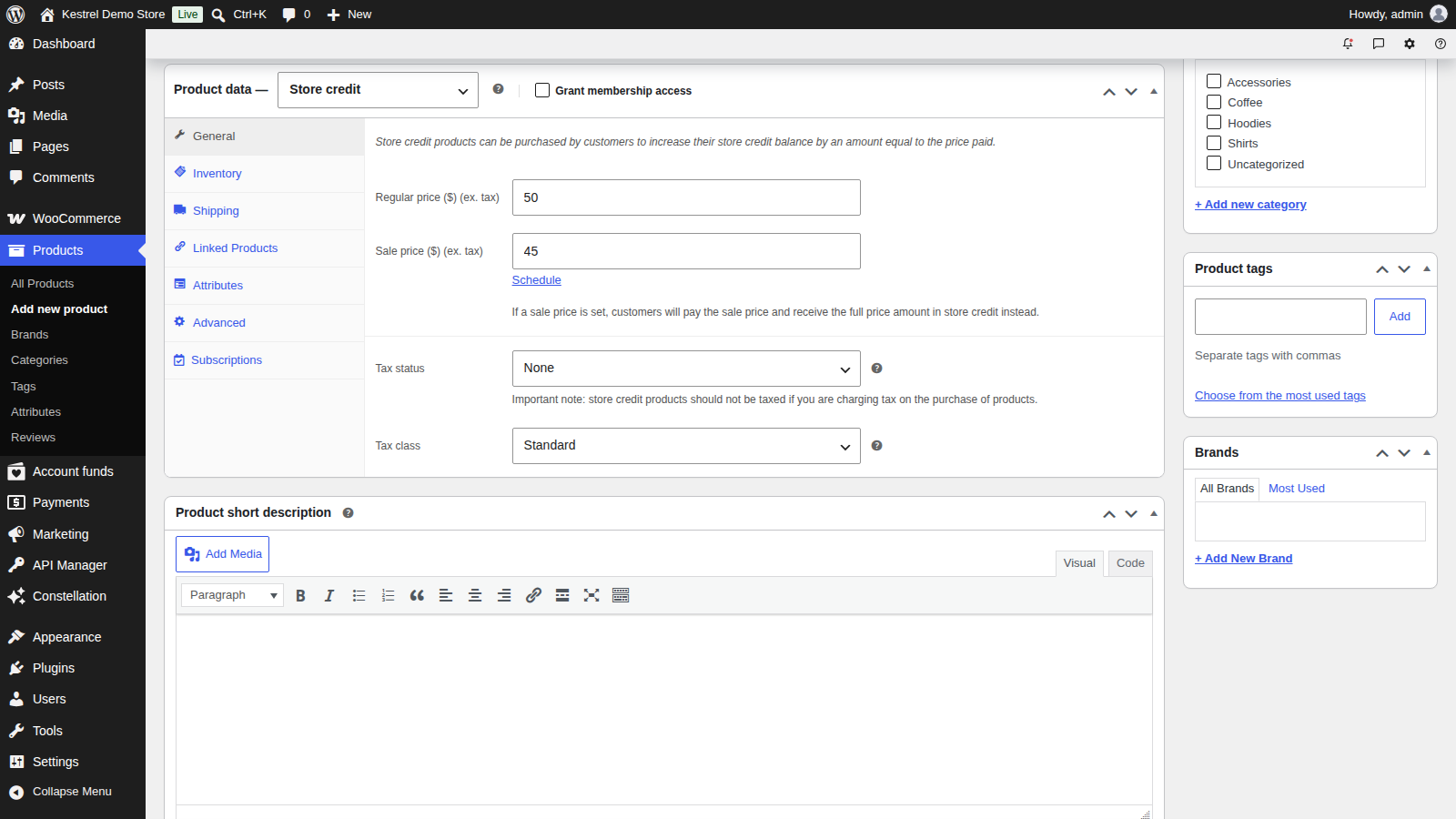Check the Shirts category

coord(1214,143)
